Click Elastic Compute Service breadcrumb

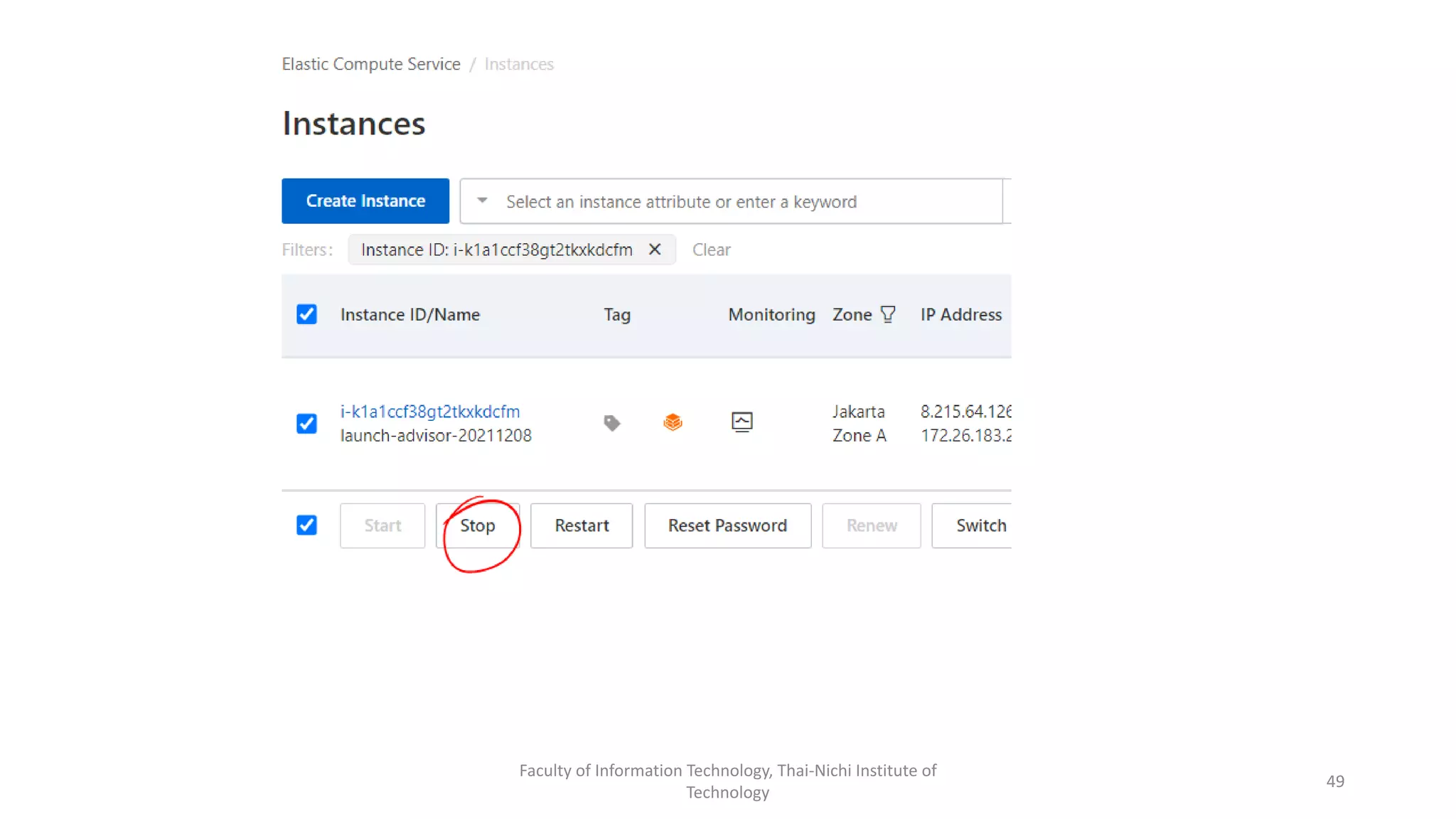point(371,64)
